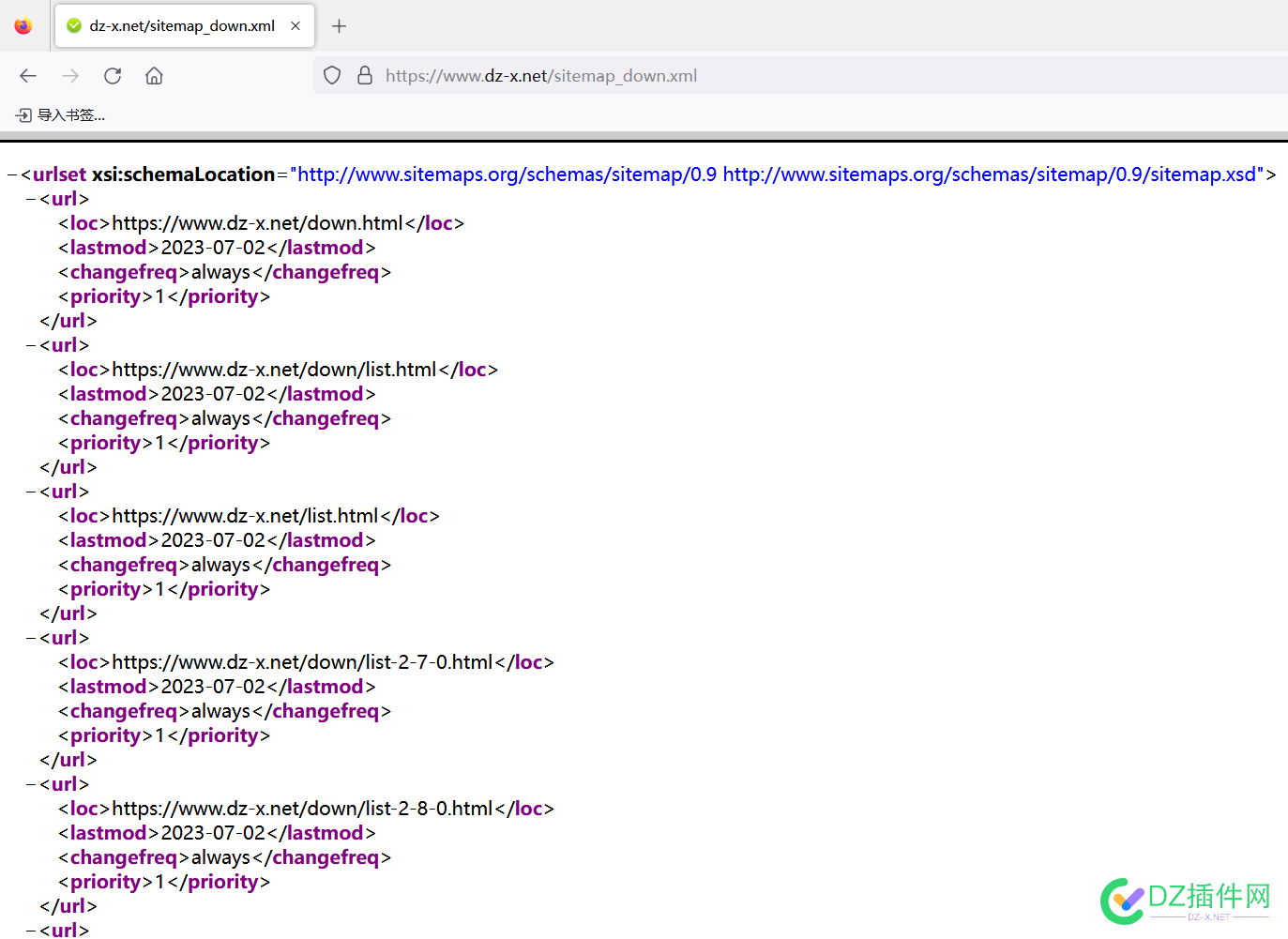Go back with the back arrow
Screen dimensions: 1288x939
click(x=28, y=76)
